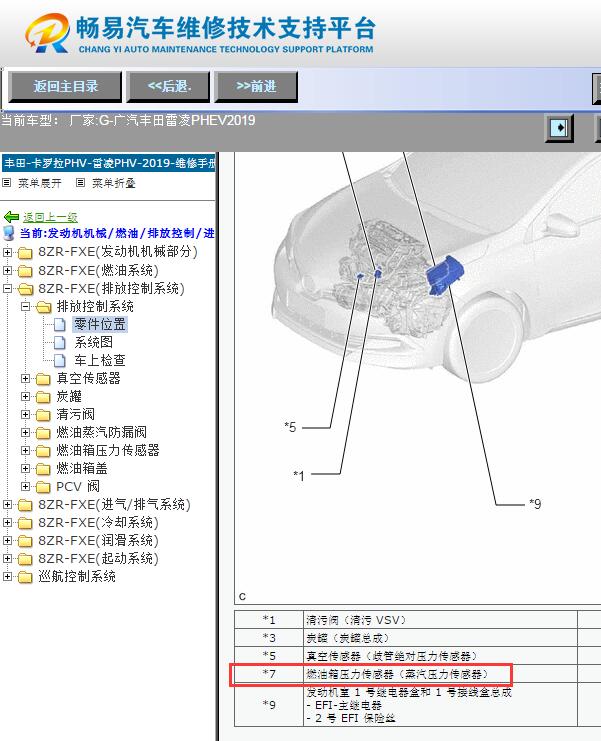Screen dimensions: 601x741
Task: Select the 燃油箱盖 tree item
Action: tap(82, 468)
